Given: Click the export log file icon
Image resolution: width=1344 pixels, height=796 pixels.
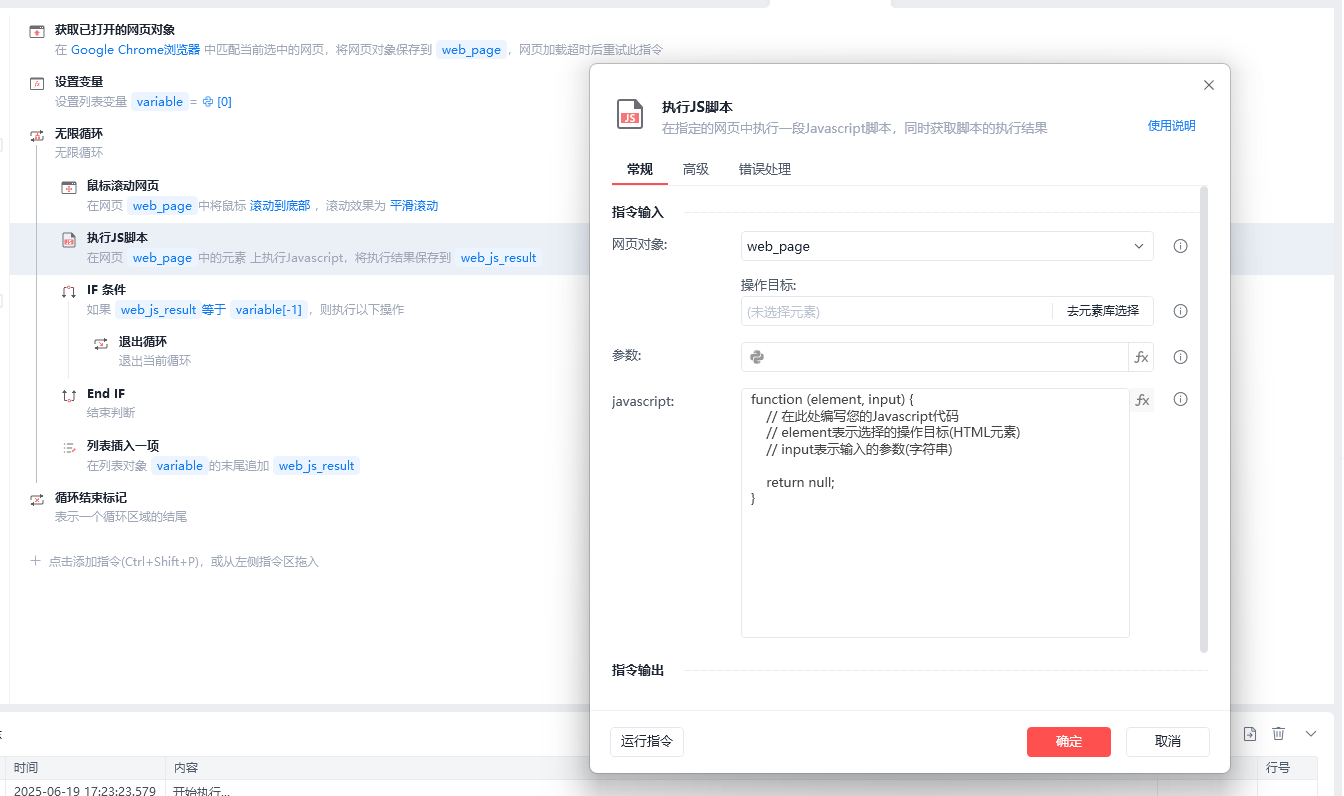Looking at the screenshot, I should pyautogui.click(x=1249, y=734).
